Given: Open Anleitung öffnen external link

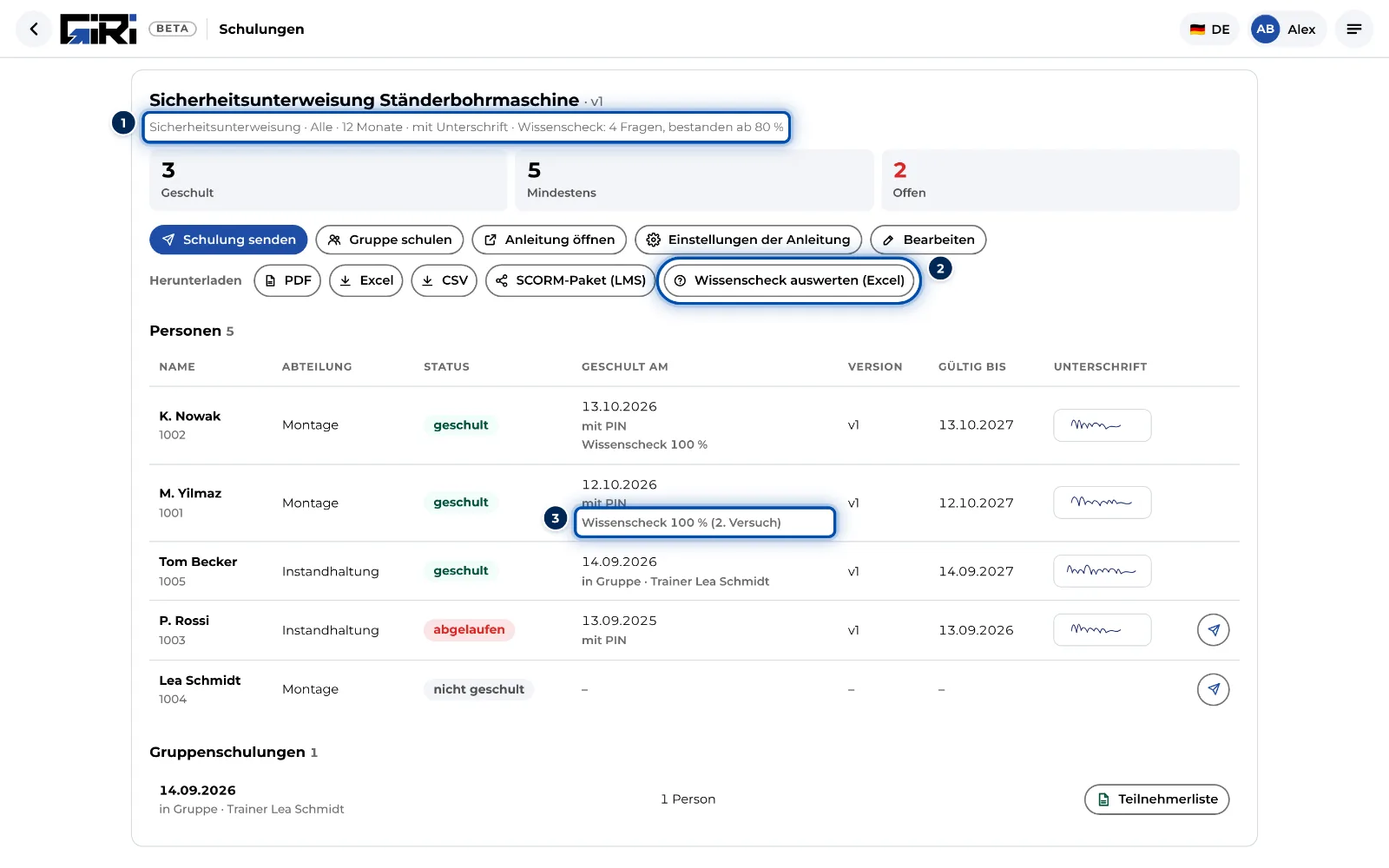Looking at the screenshot, I should click(549, 240).
